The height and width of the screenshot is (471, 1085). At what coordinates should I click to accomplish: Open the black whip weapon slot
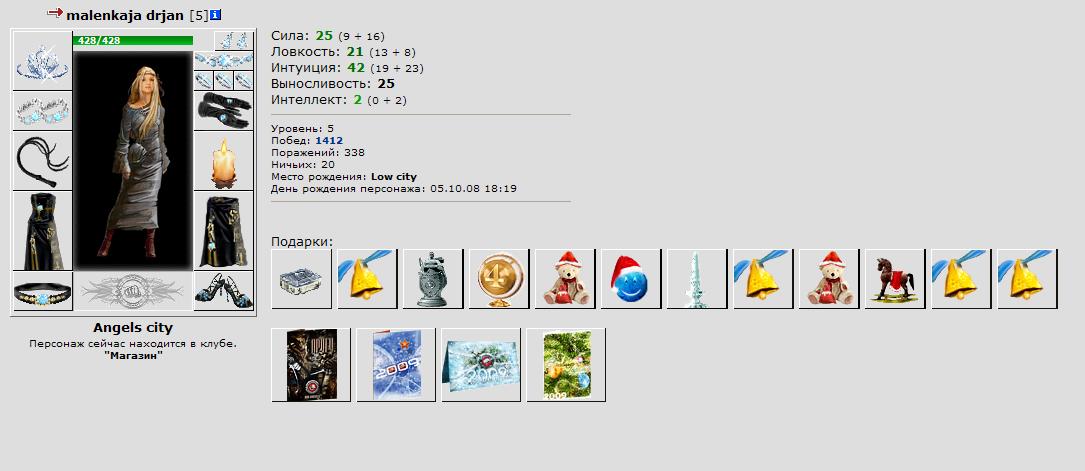tap(42, 160)
